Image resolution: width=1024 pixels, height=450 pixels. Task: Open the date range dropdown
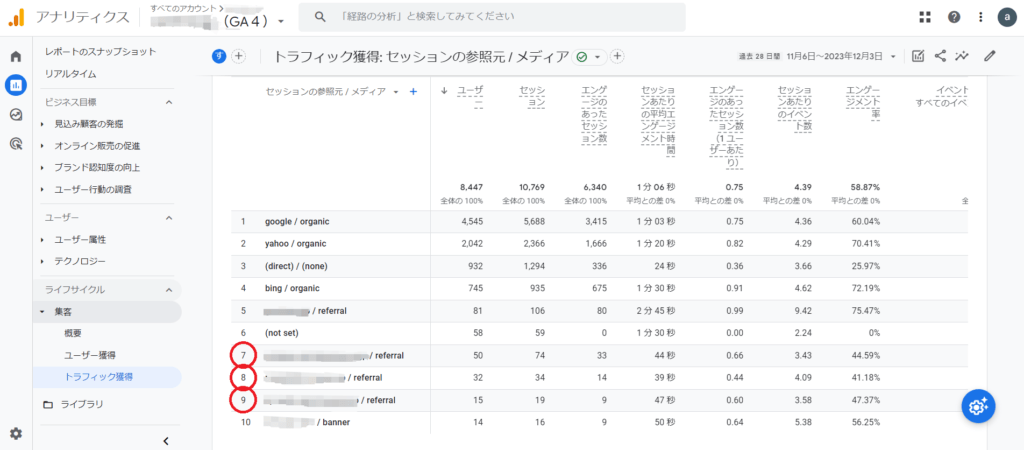click(x=893, y=57)
